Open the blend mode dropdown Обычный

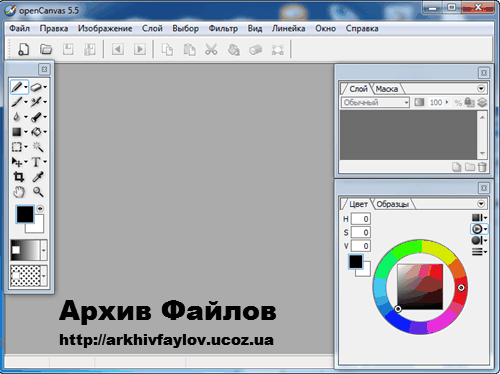pos(375,102)
